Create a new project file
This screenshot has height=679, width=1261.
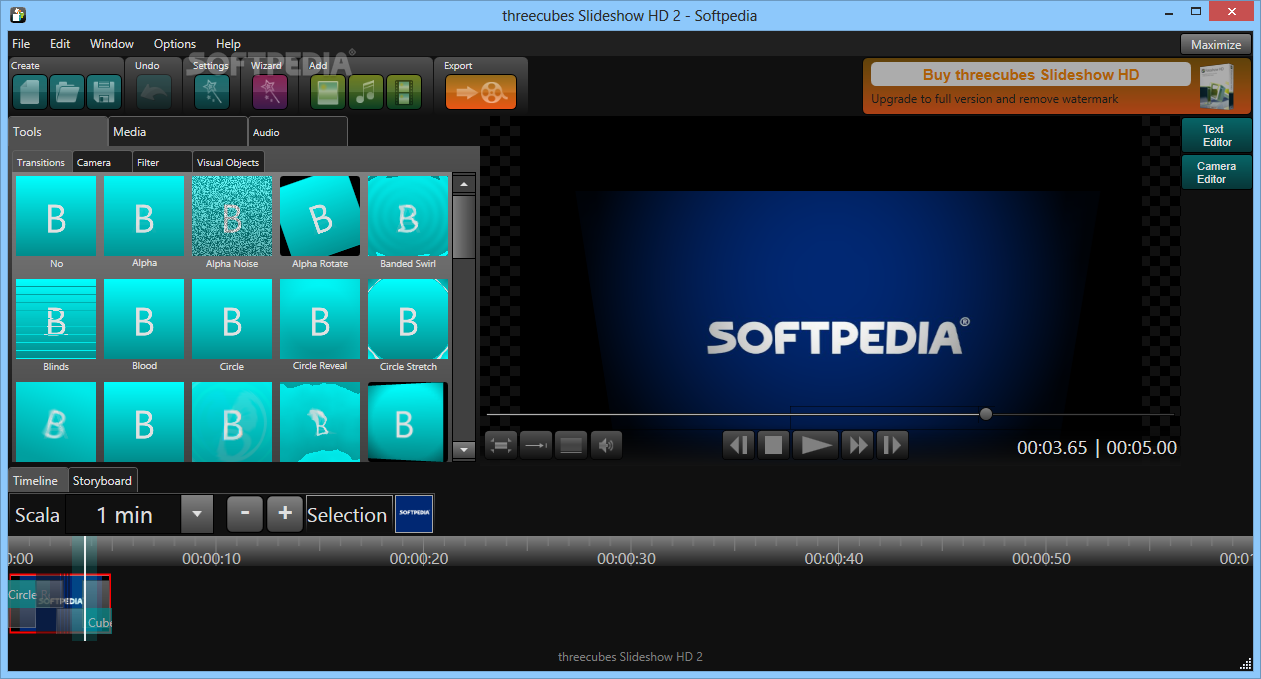pos(30,92)
